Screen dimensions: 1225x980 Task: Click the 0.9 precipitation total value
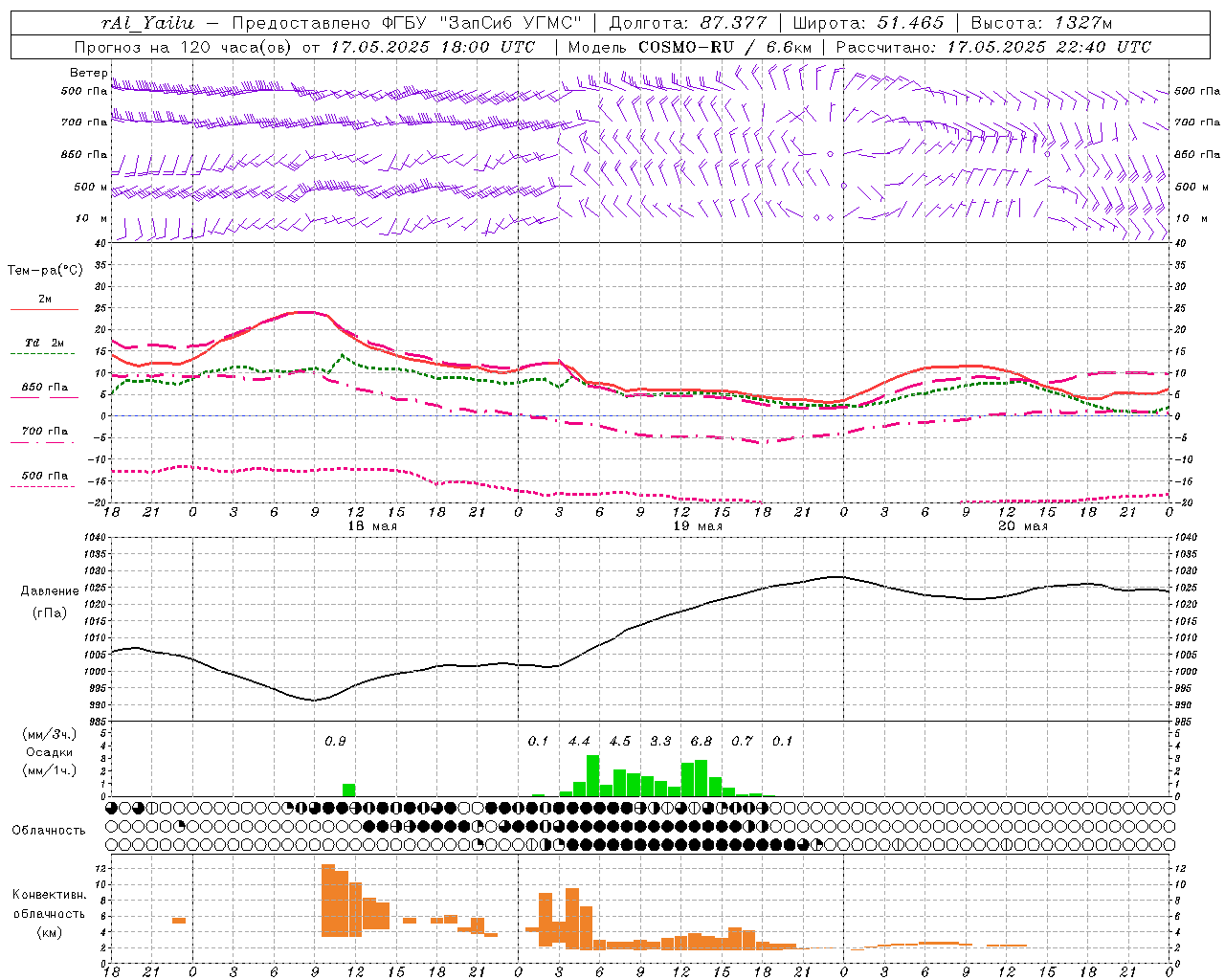(x=335, y=741)
